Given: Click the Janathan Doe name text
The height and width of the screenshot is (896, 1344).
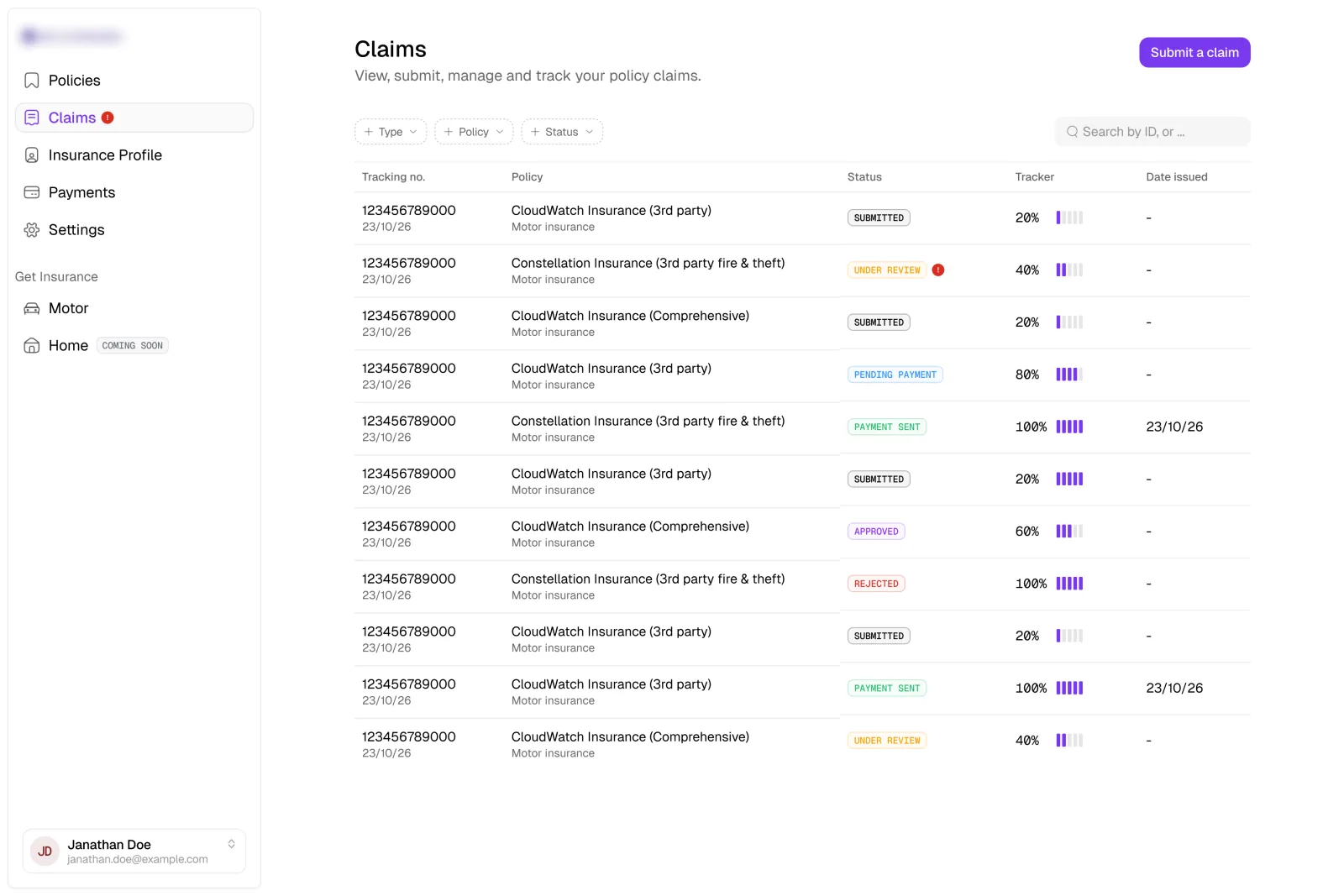Looking at the screenshot, I should click(x=109, y=845).
